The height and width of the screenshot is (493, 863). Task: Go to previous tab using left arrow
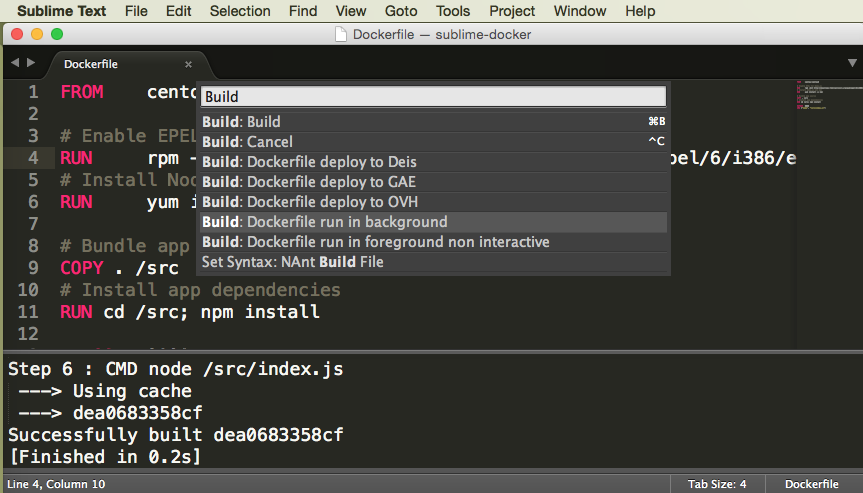(15, 63)
